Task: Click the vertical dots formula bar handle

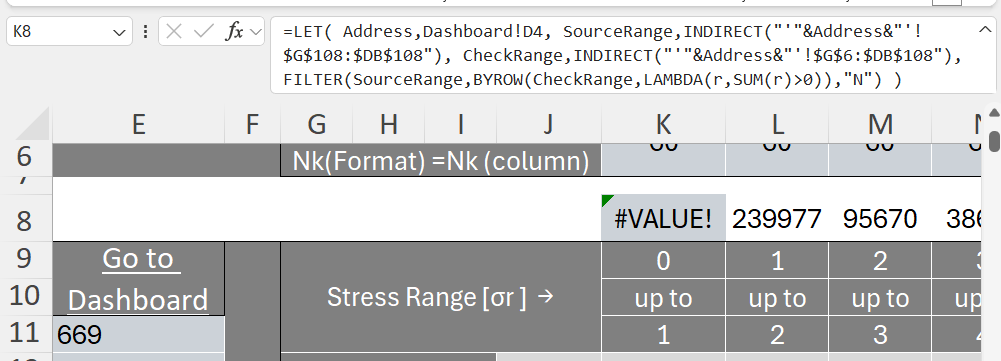Action: [146, 31]
